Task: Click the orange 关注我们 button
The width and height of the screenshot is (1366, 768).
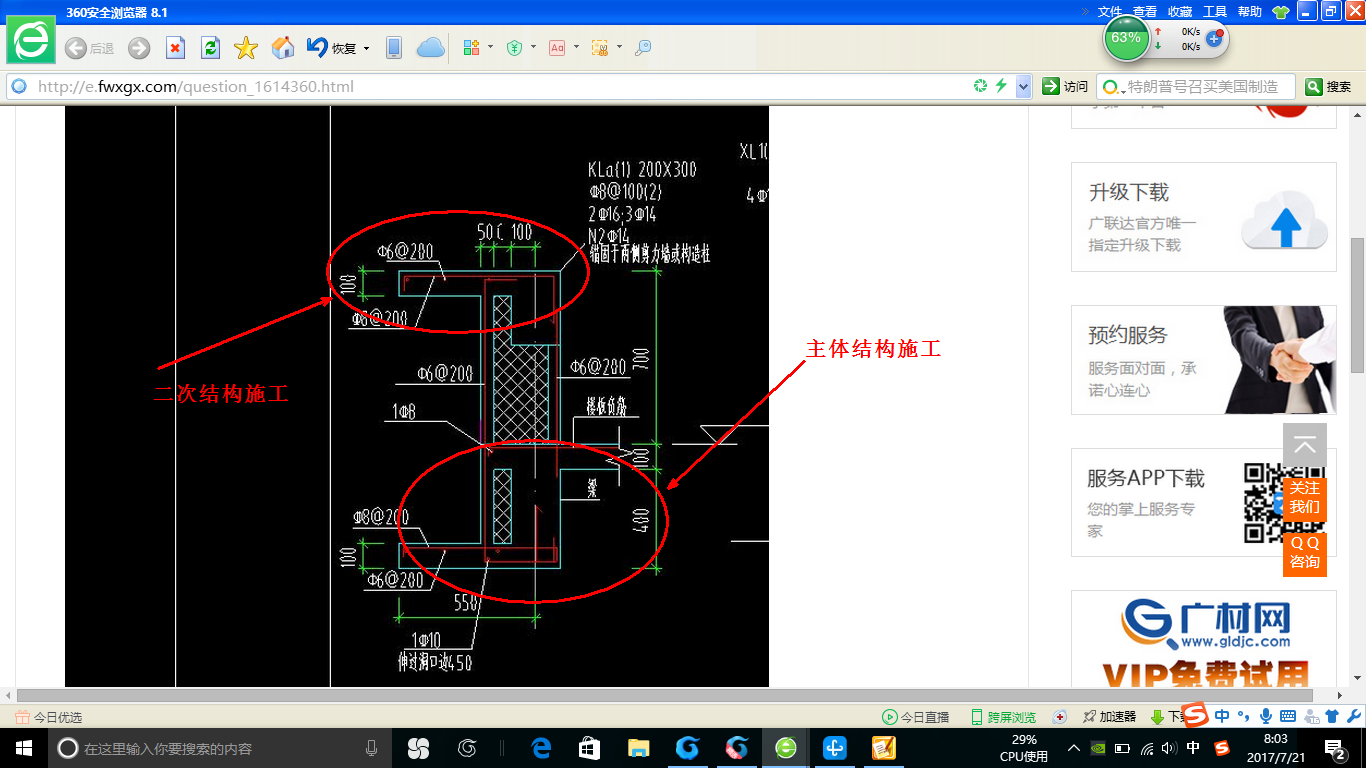Action: pyautogui.click(x=1305, y=497)
